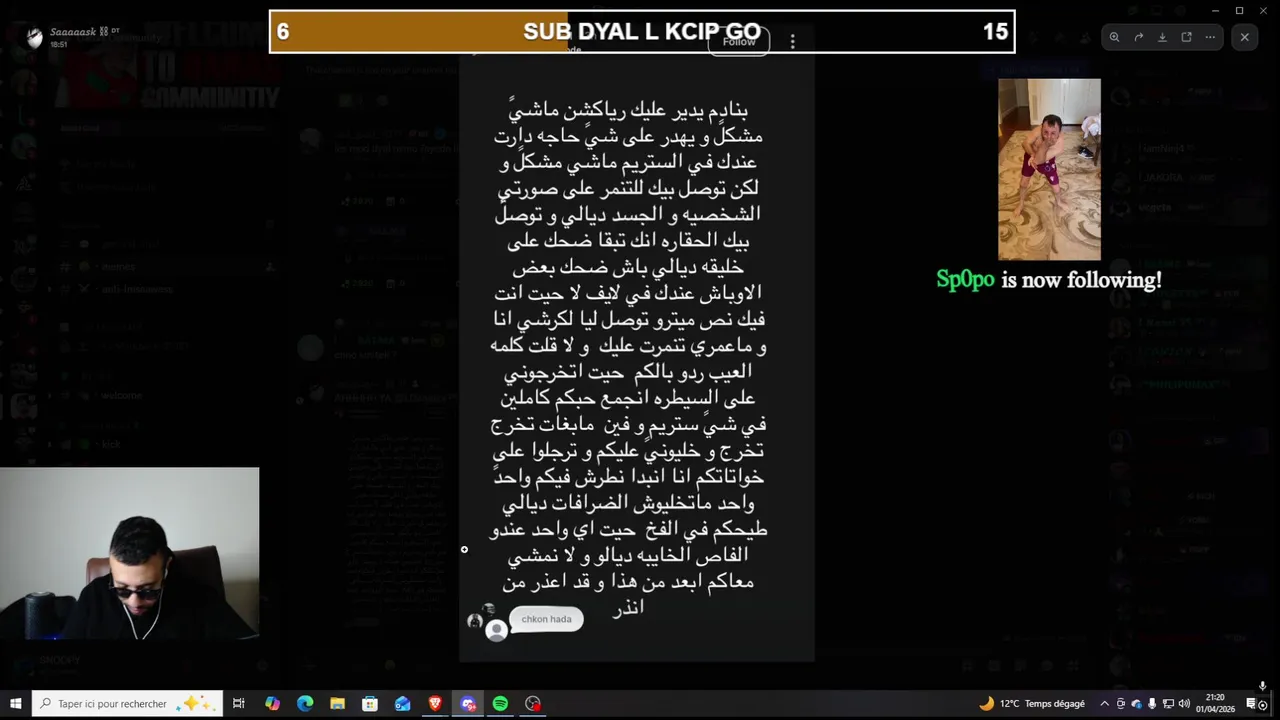Image resolution: width=1280 pixels, height=720 pixels.
Task: Open the OBS recording app in taskbar
Action: click(533, 704)
